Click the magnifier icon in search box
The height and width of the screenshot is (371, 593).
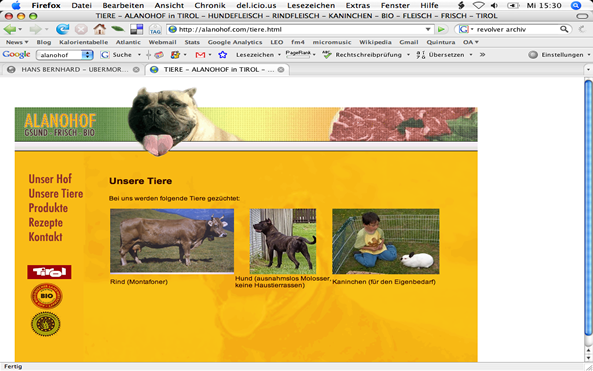(564, 29)
